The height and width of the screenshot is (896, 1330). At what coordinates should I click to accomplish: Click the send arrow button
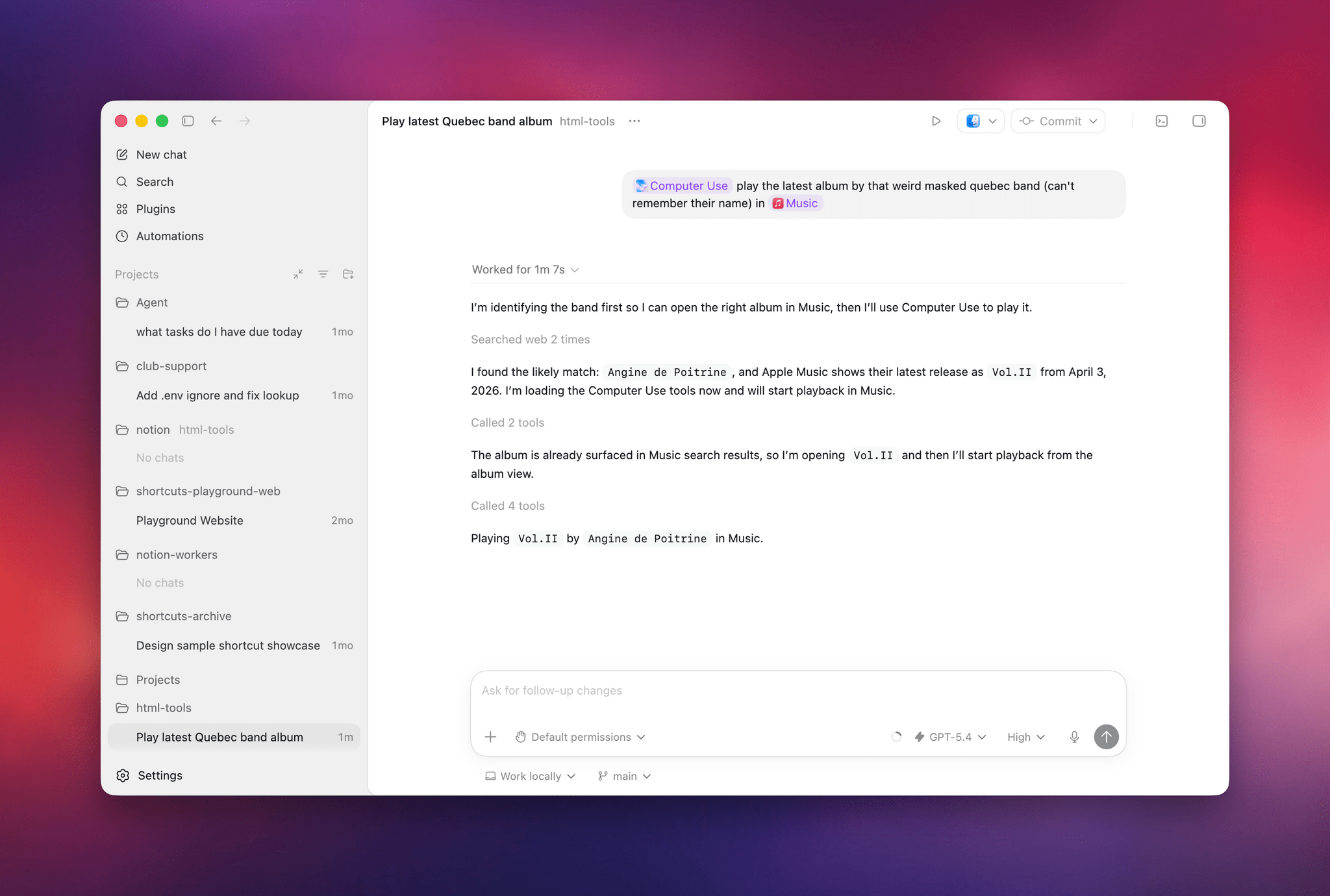click(x=1106, y=737)
